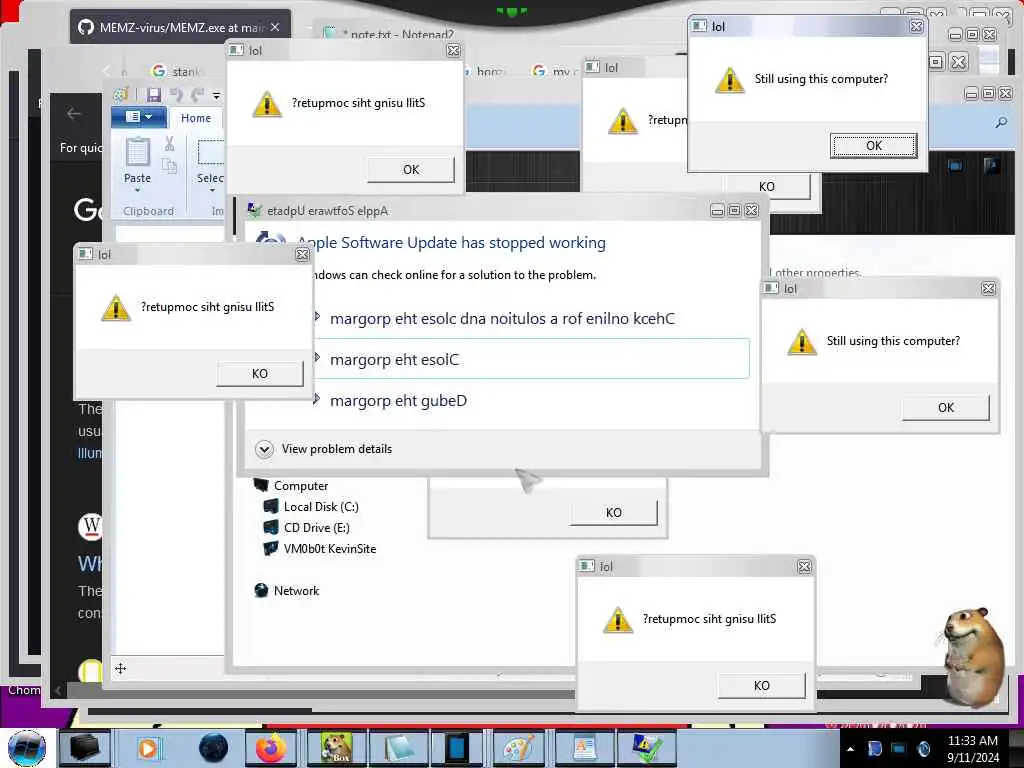
Task: Click the Notepad icon on the taskbar
Action: click(x=399, y=748)
